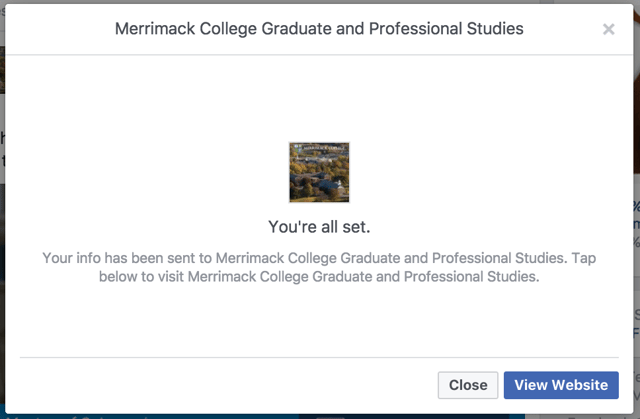Image resolution: width=640 pixels, height=419 pixels.
Task: Click the Merrimack campus thumbnail image
Action: pyautogui.click(x=319, y=172)
